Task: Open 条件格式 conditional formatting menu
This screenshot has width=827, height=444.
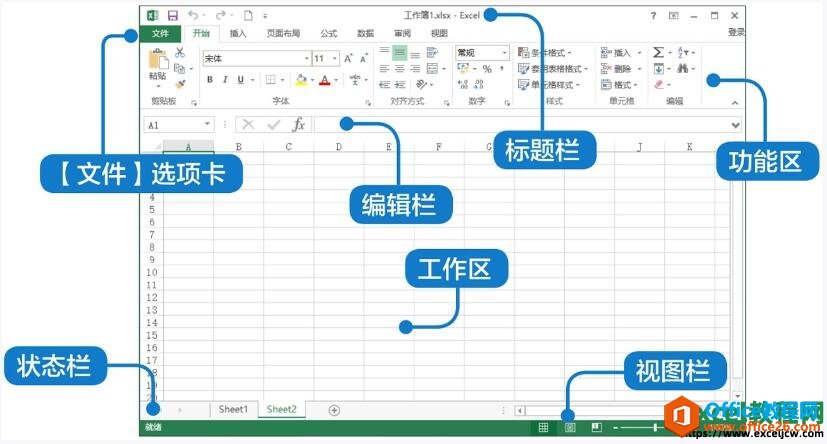Action: coord(545,53)
